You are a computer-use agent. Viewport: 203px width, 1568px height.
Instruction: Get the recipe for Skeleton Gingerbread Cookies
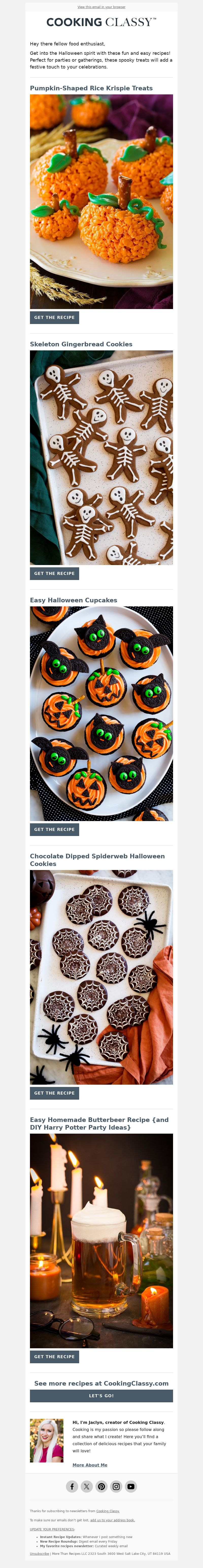54,573
